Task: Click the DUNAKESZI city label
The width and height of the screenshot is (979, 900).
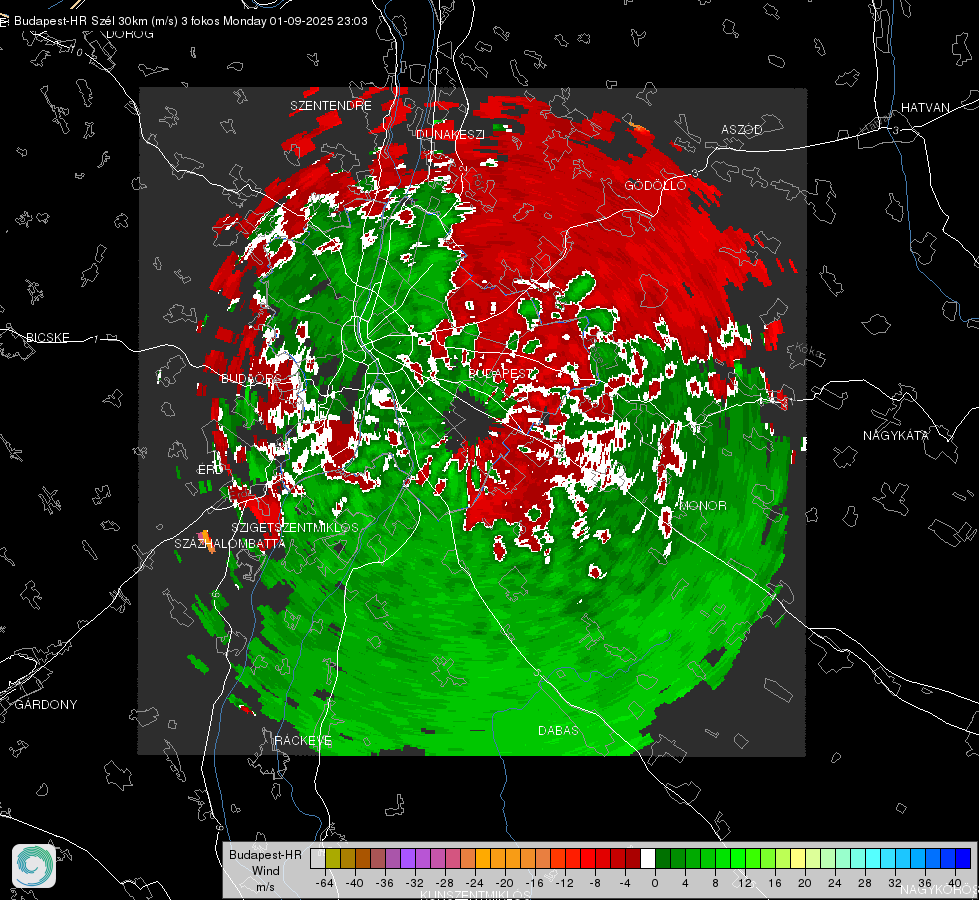Action: pos(450,134)
